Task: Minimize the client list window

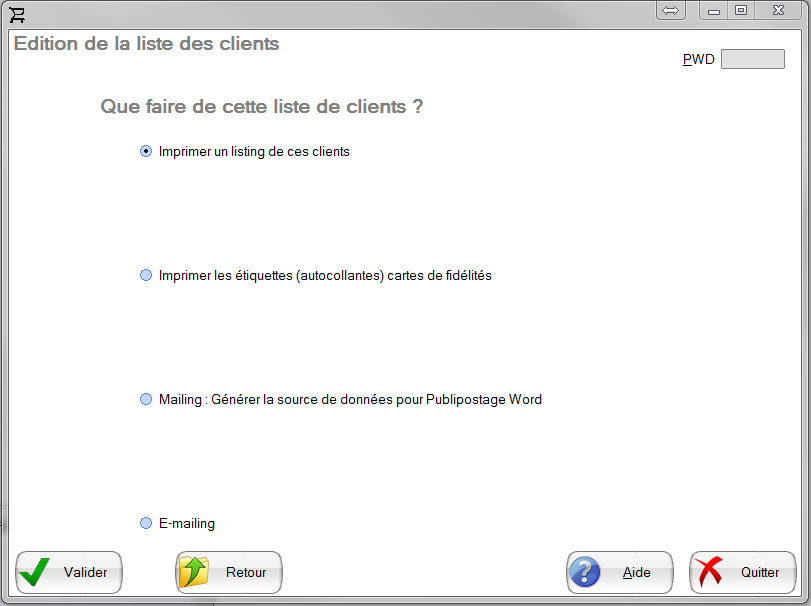Action: 714,10
